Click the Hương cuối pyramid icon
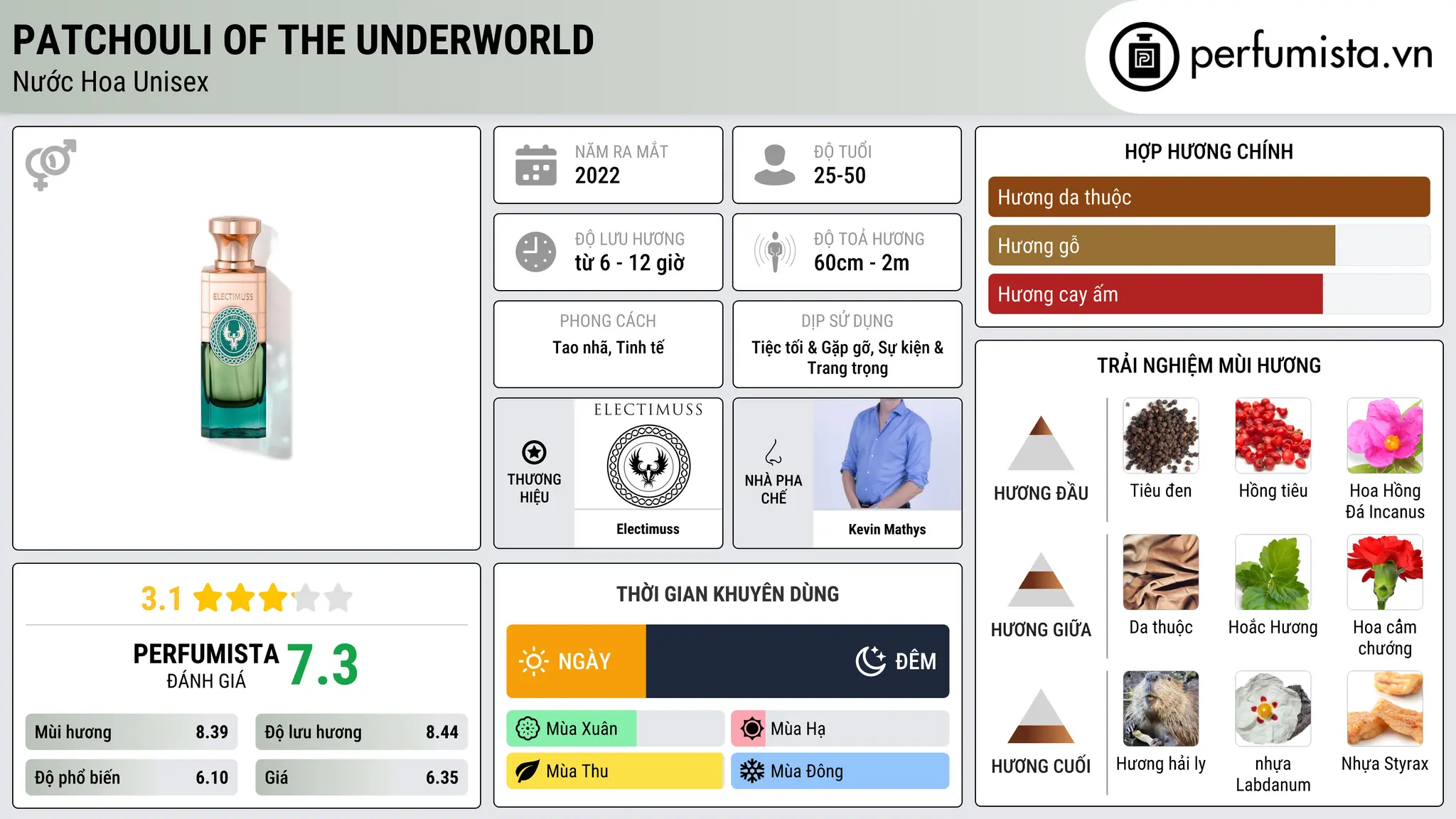 (x=1041, y=716)
